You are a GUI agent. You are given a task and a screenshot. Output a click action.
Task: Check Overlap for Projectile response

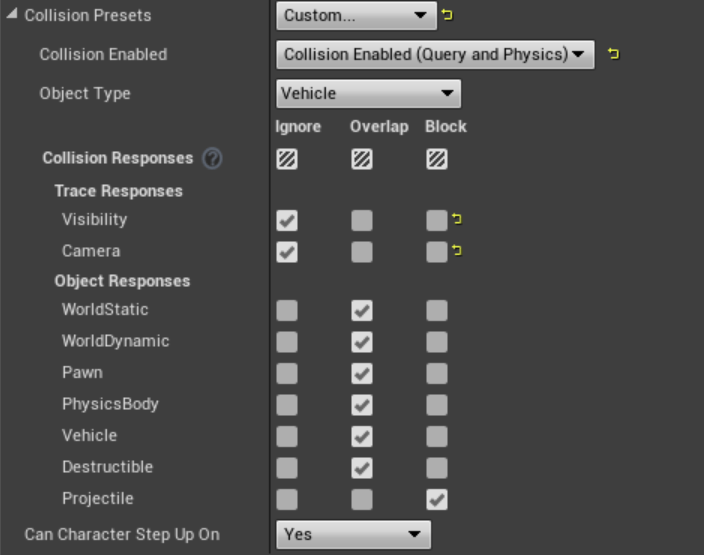[x=362, y=499]
